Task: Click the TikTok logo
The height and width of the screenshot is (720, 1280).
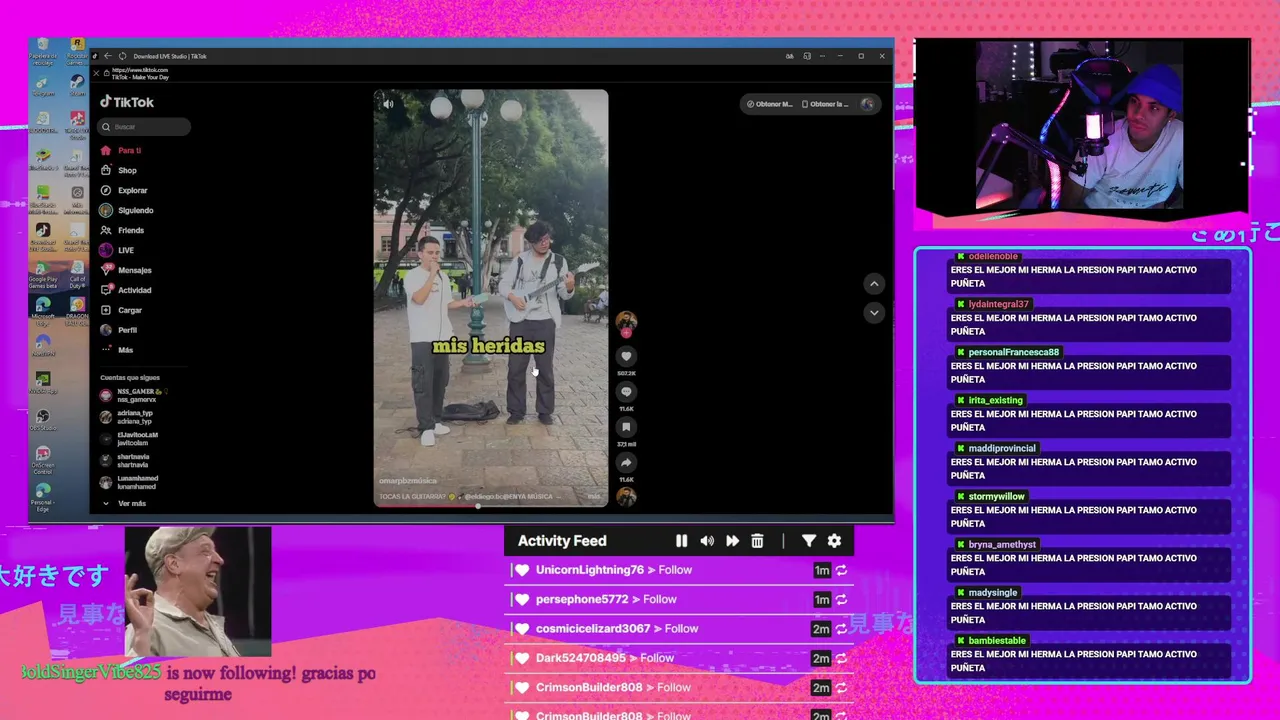Action: click(127, 102)
